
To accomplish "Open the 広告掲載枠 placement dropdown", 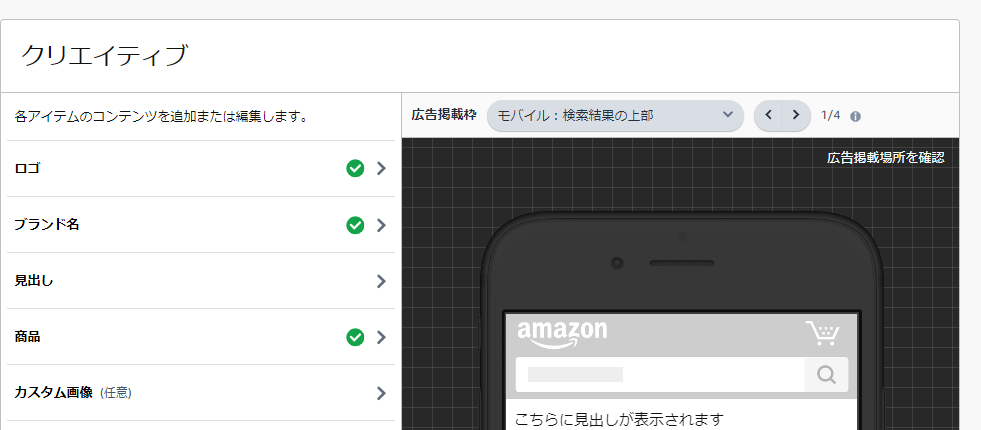I will tap(615, 115).
